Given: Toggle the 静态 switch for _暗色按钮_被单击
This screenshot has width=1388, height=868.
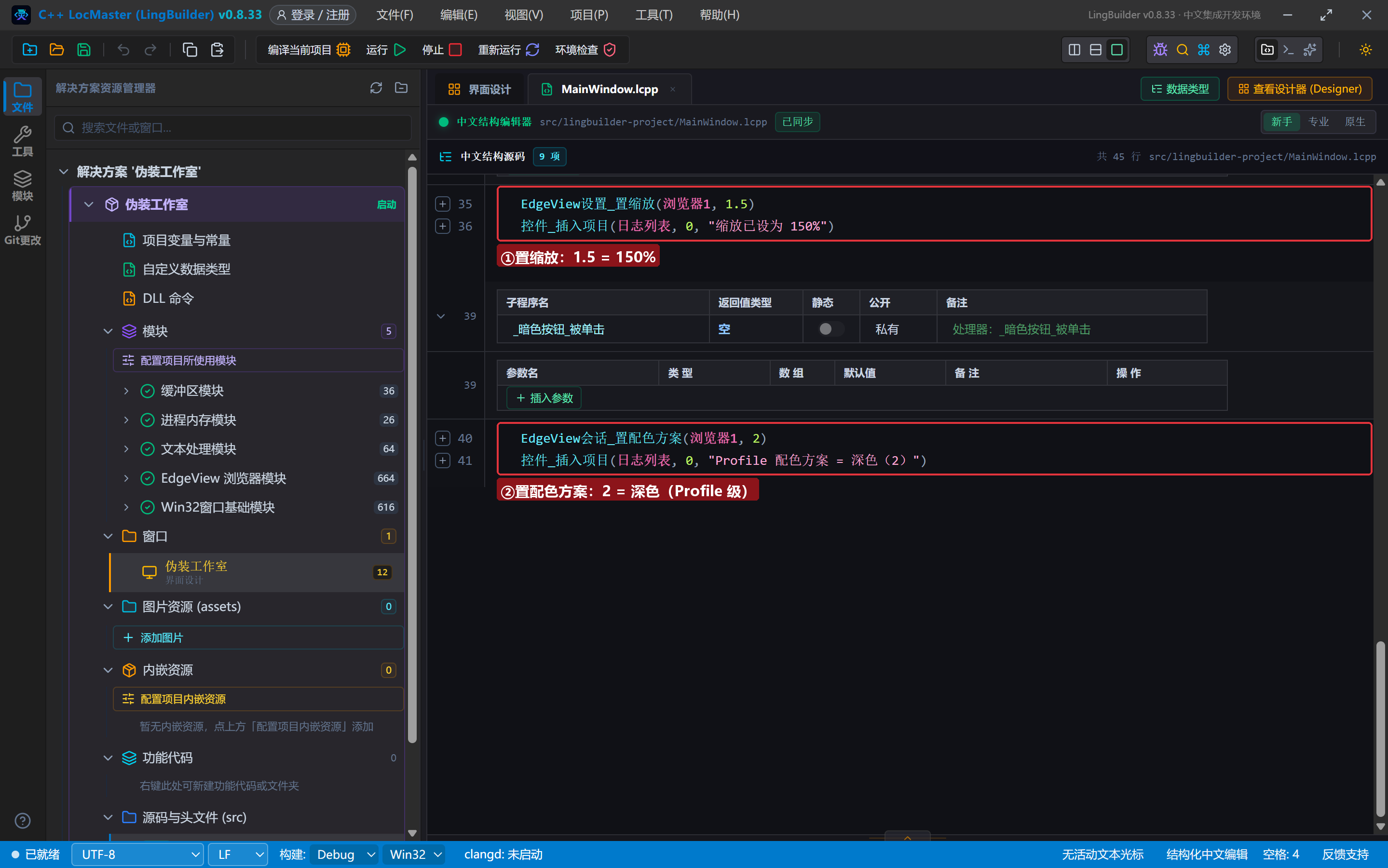Looking at the screenshot, I should coord(830,329).
